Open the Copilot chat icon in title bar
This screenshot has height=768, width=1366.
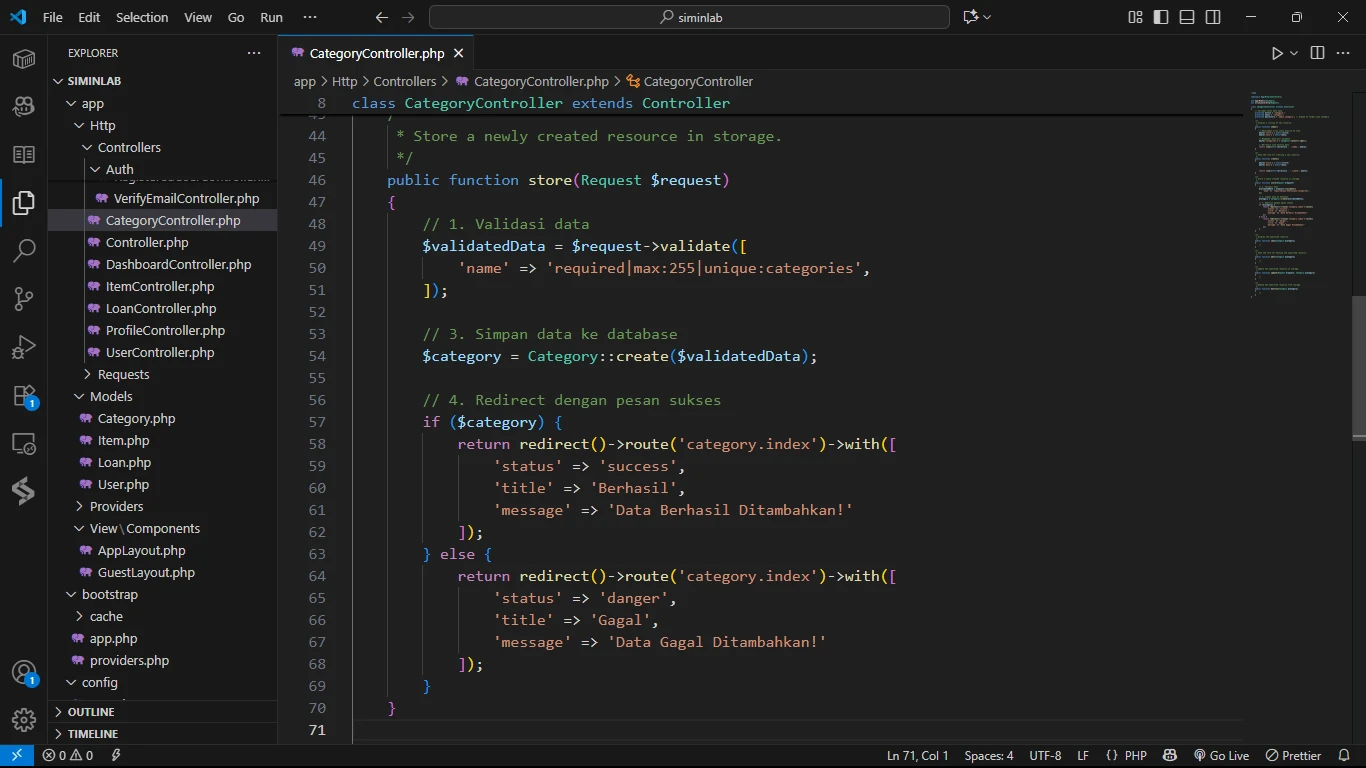pyautogui.click(x=970, y=17)
